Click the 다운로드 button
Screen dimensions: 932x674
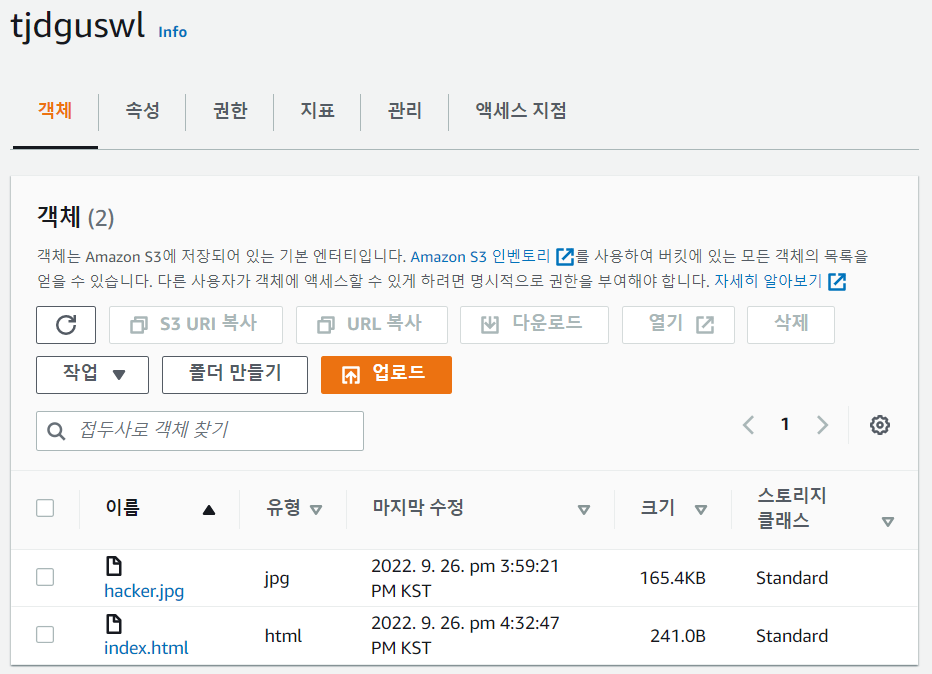coord(534,325)
